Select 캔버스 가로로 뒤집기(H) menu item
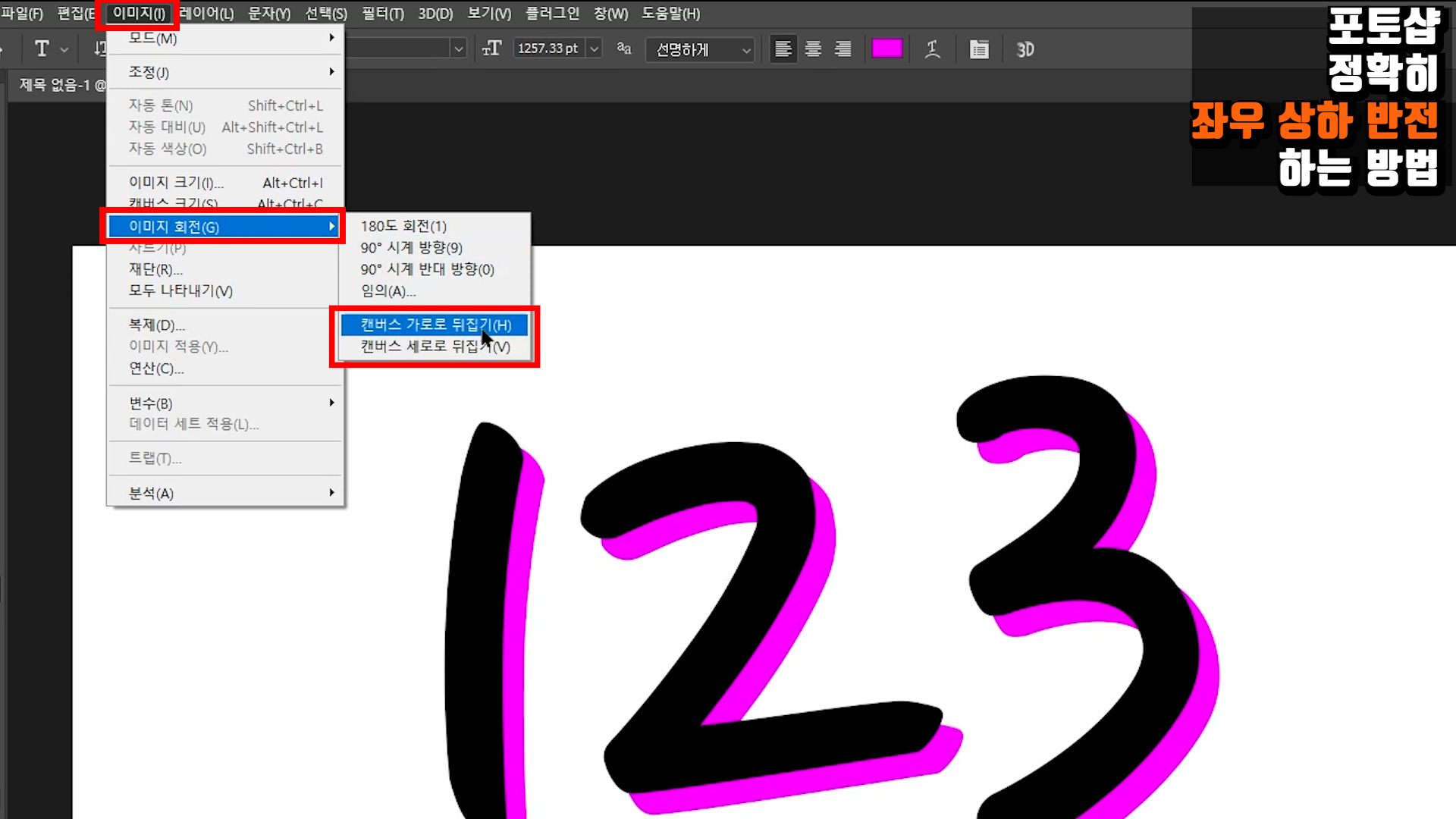This screenshot has width=1456, height=819. pyautogui.click(x=435, y=325)
